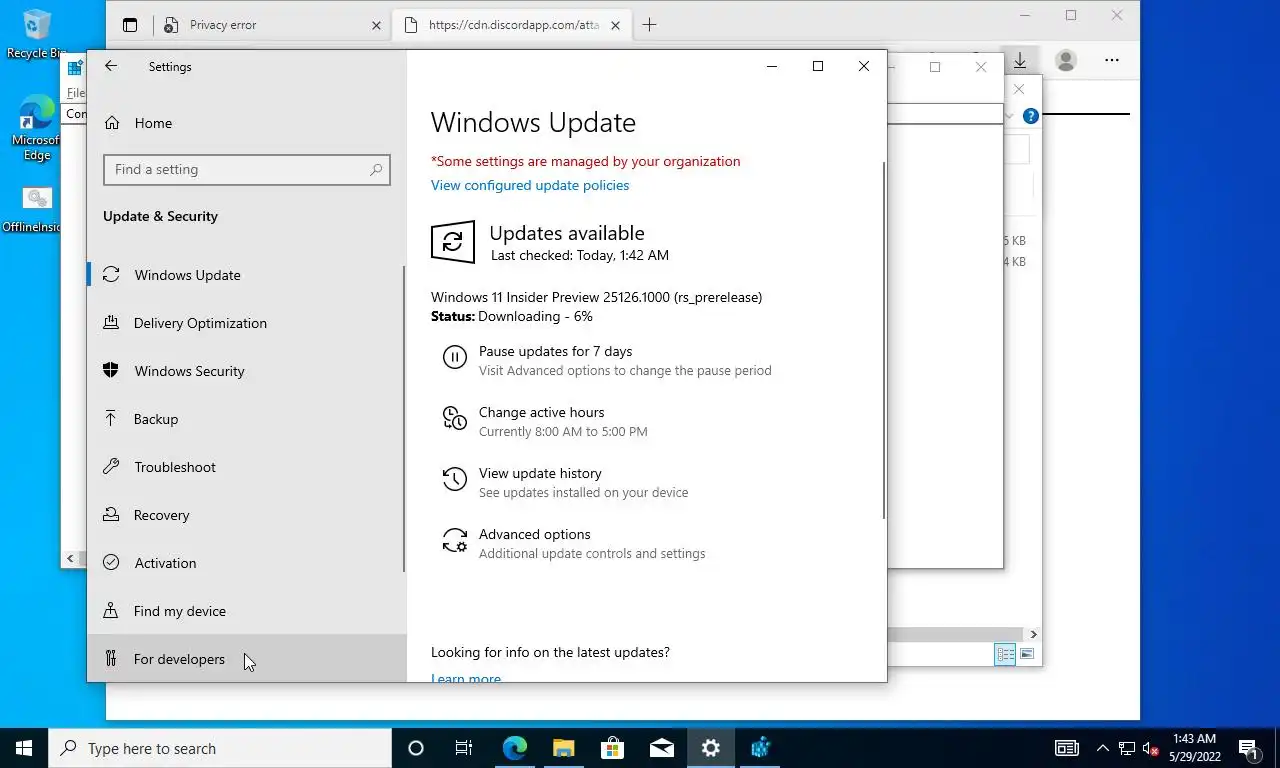Open the File menu in background window

(76, 93)
